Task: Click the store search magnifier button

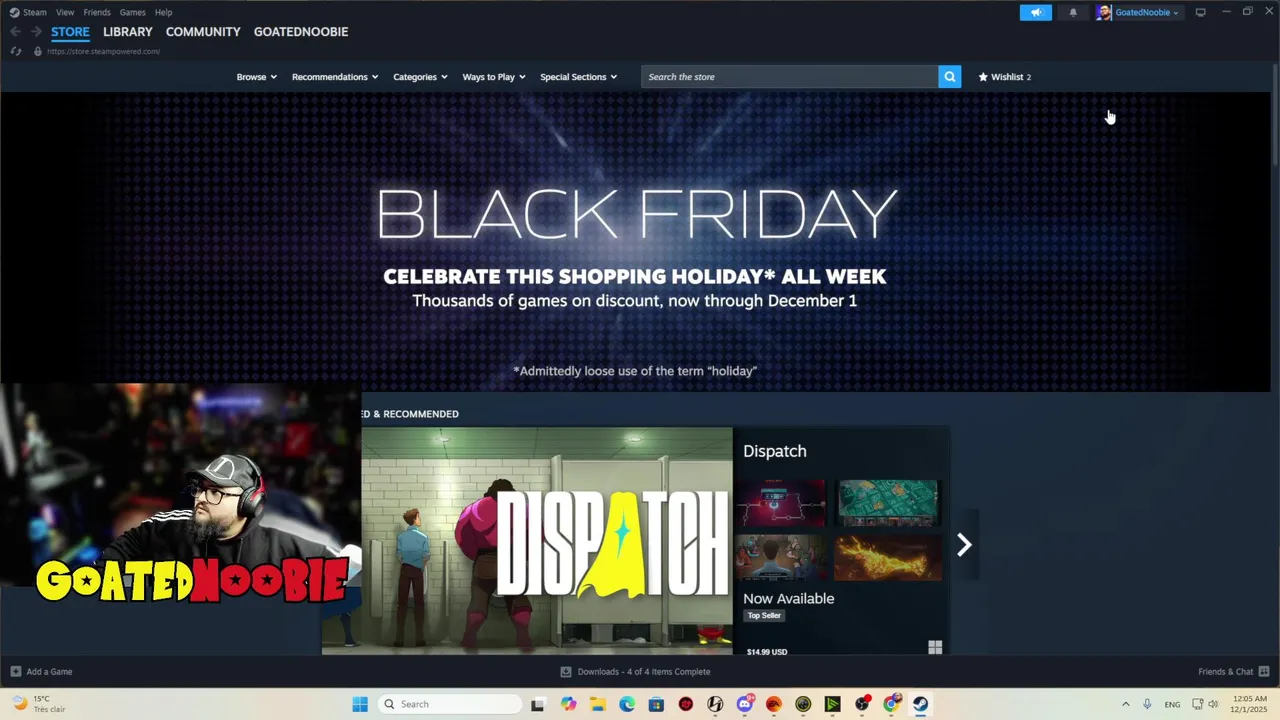Action: coord(949,77)
